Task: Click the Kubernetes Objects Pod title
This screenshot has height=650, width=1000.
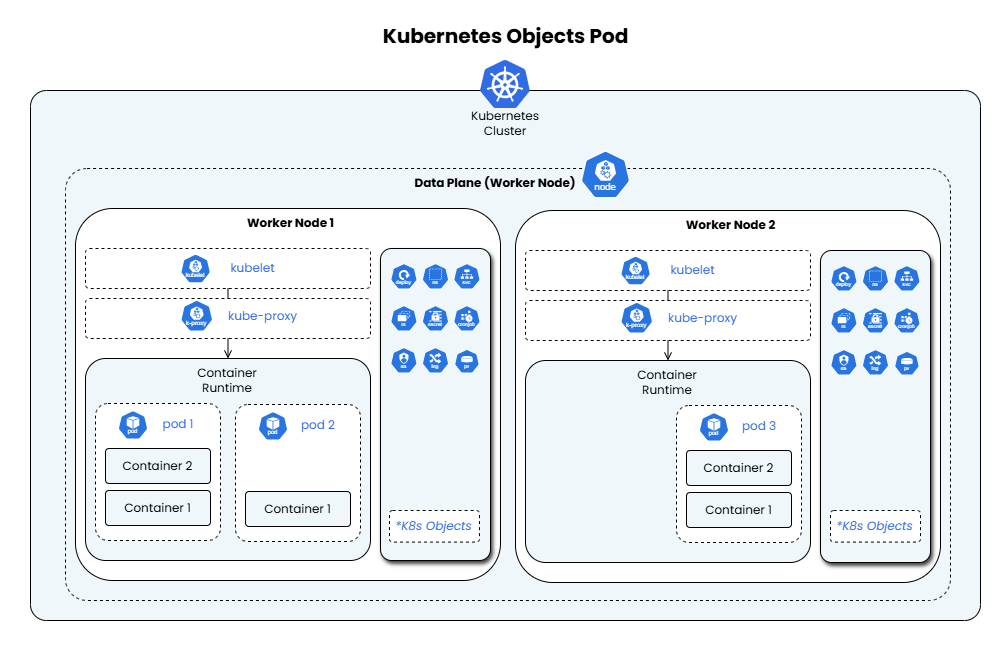Action: pos(505,37)
